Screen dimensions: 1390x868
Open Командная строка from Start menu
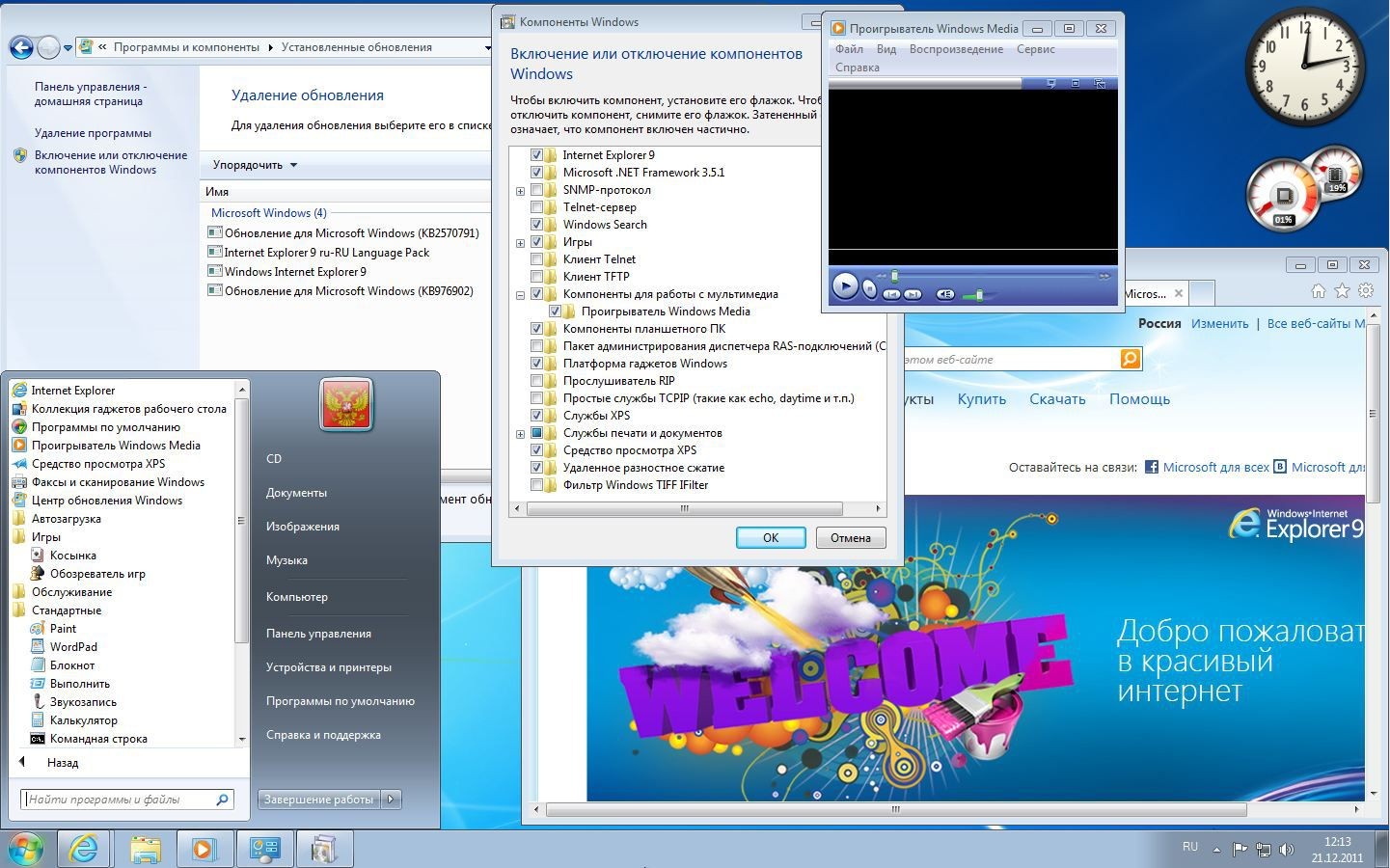98,738
